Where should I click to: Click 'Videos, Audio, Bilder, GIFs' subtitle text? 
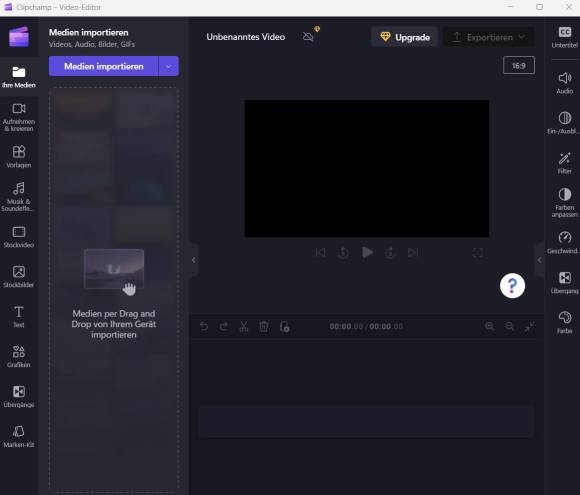(x=92, y=44)
